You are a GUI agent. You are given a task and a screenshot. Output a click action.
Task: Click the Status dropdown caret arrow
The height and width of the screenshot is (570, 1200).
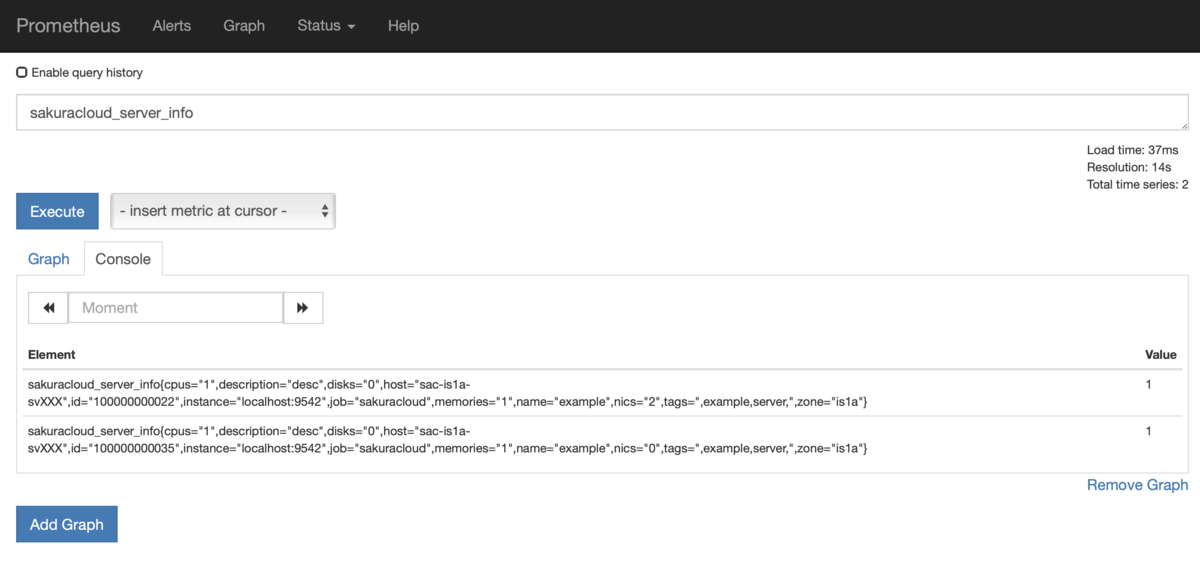[x=351, y=27]
